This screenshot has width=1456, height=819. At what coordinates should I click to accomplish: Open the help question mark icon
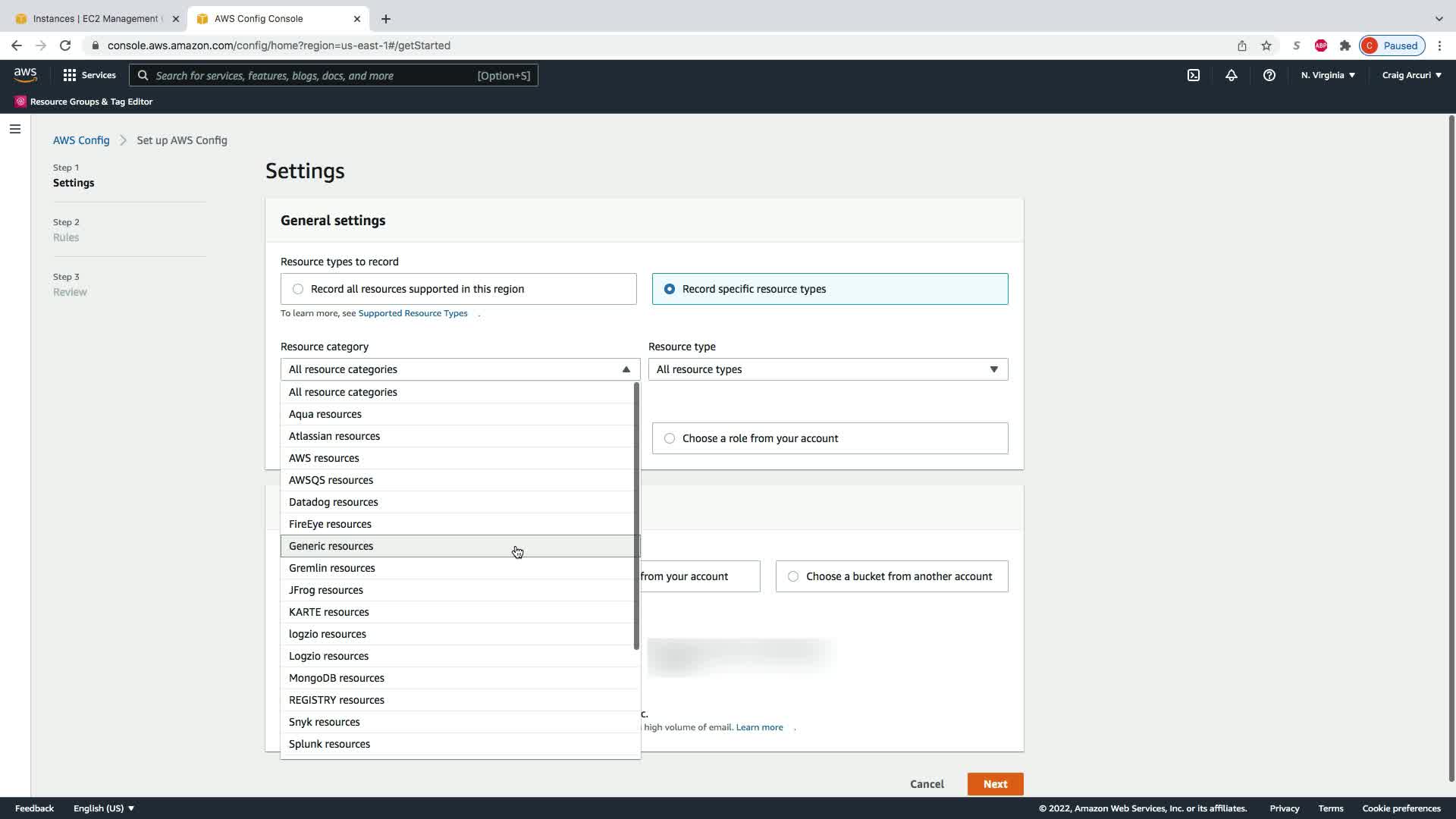pos(1269,75)
